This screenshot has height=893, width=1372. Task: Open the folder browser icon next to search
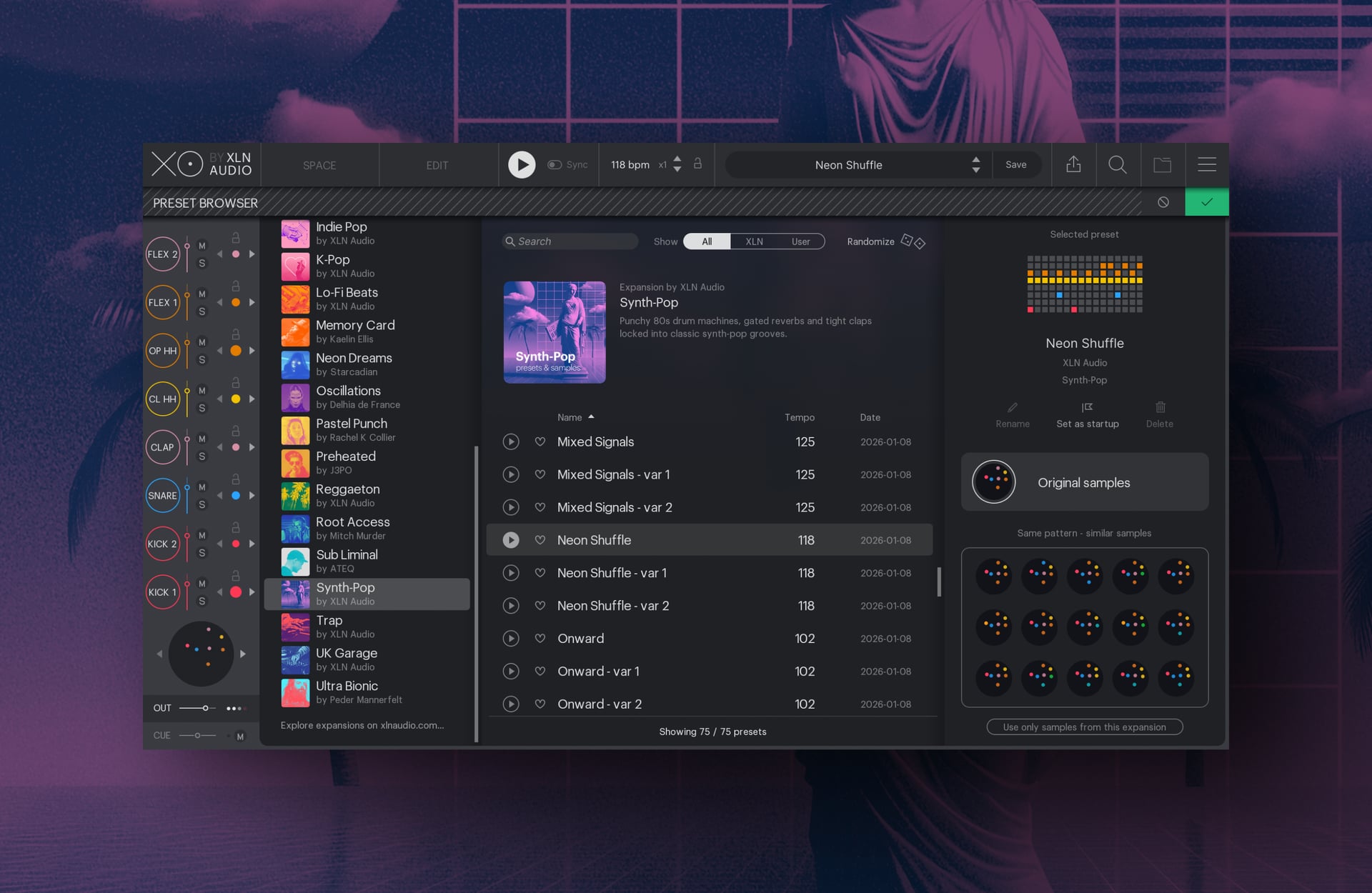coord(1163,164)
